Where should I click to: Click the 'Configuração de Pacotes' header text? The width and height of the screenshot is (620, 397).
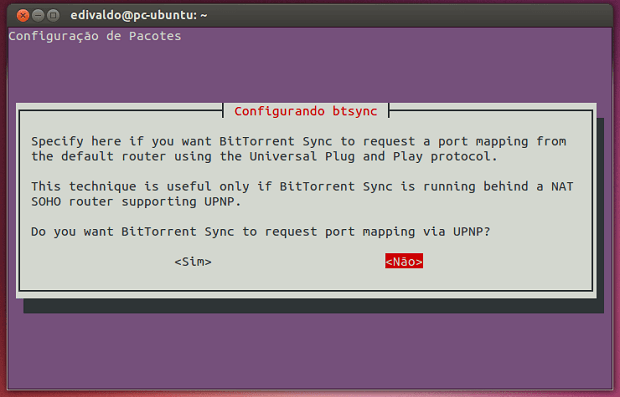(95, 36)
